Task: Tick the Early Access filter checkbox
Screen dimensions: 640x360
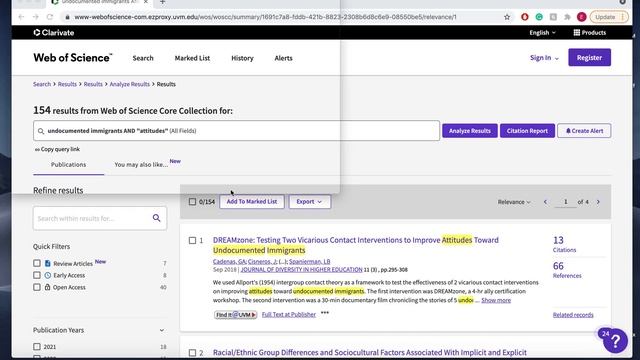Action: click(x=37, y=275)
